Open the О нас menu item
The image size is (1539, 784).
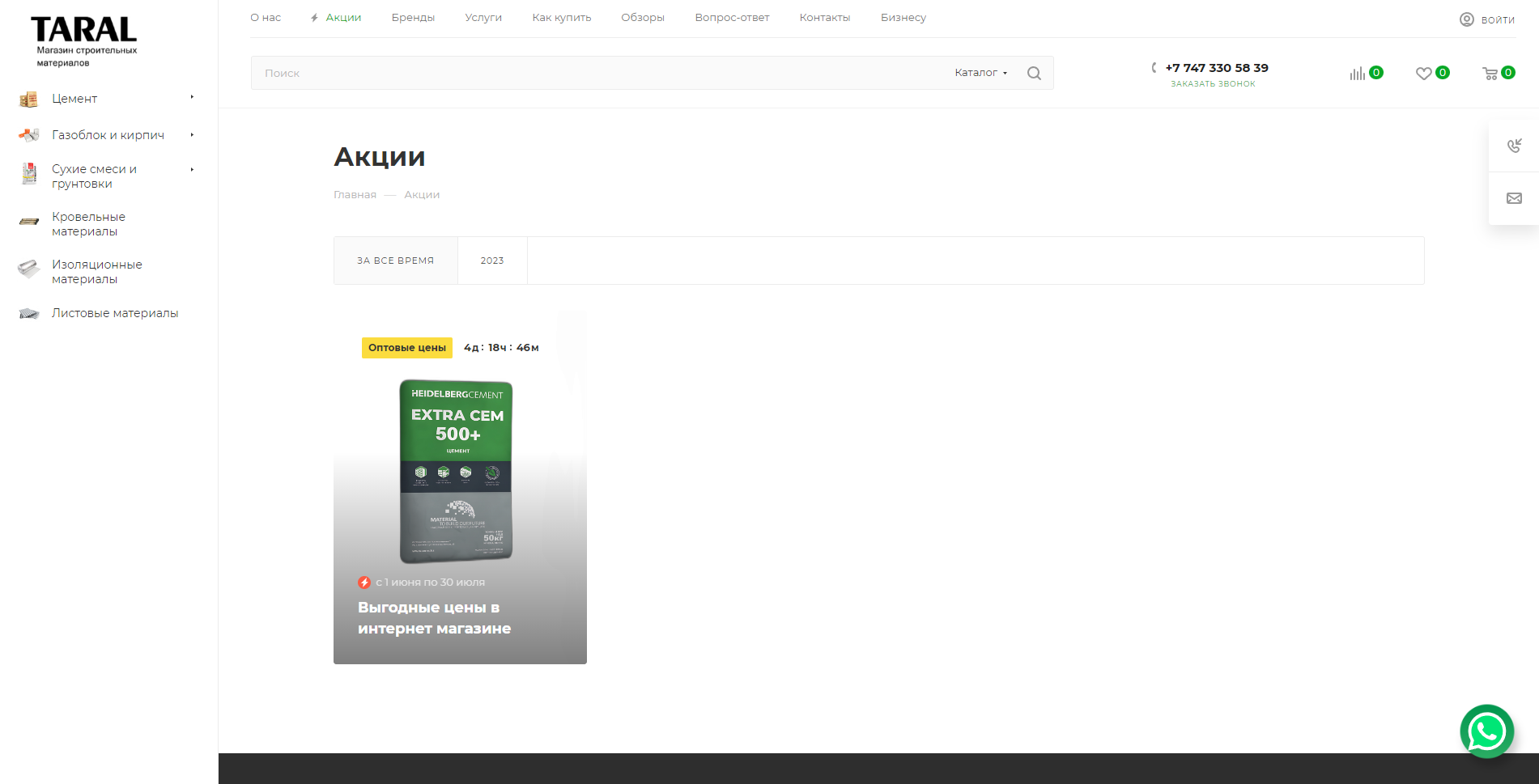(x=266, y=18)
